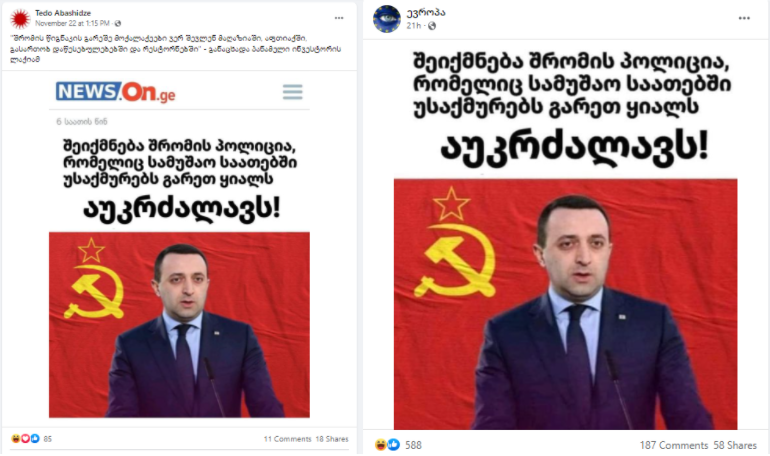770x456 pixels.
Task: View reaction emojis on the left post
Action: click(x=25, y=439)
